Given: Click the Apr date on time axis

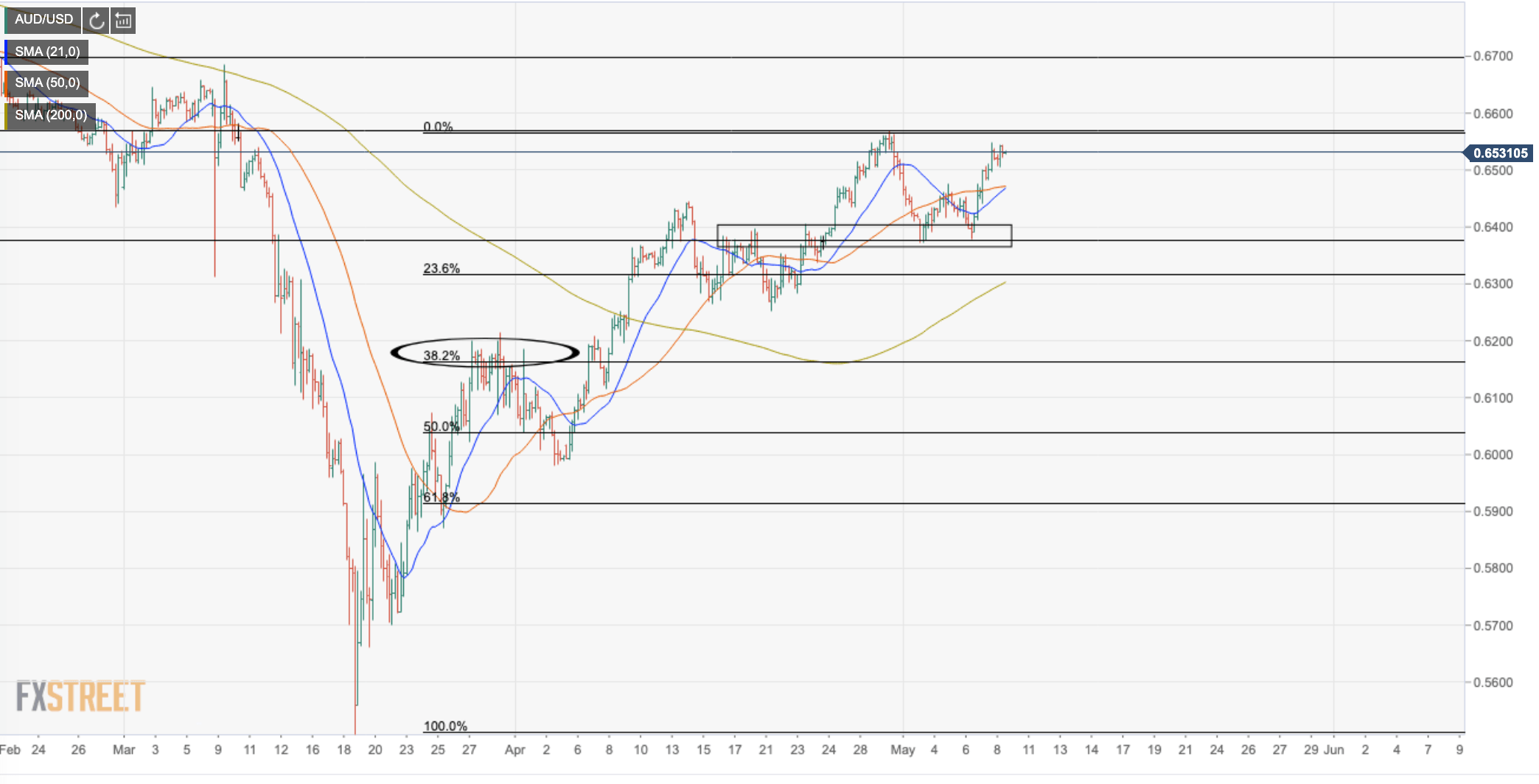Looking at the screenshot, I should 514,750.
